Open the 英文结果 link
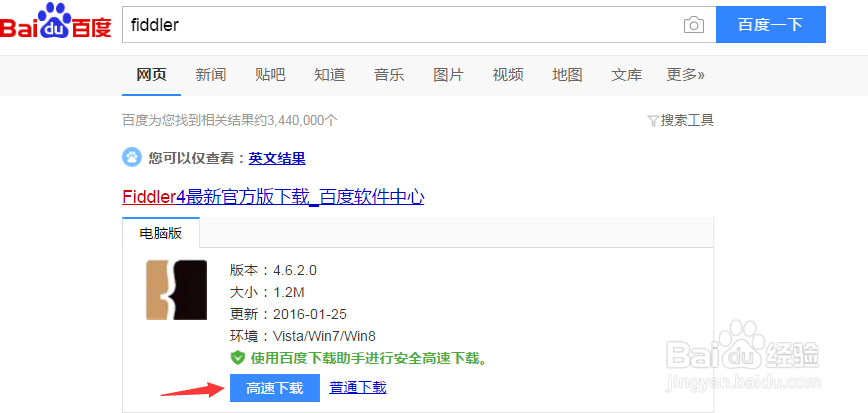This screenshot has height=413, width=868. tap(277, 159)
